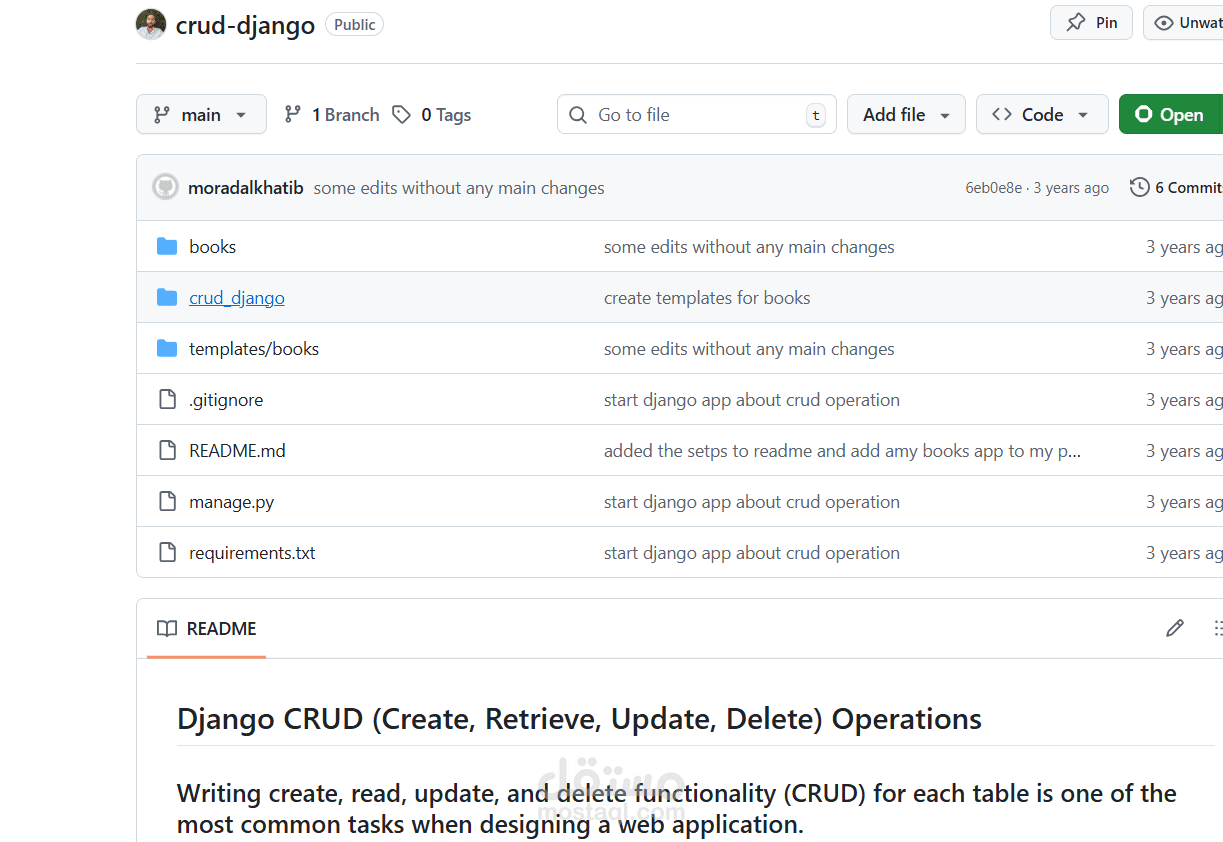Viewport: 1223px width, 842px height.
Task: Click the search magnifier in Go to file
Action: [x=578, y=114]
